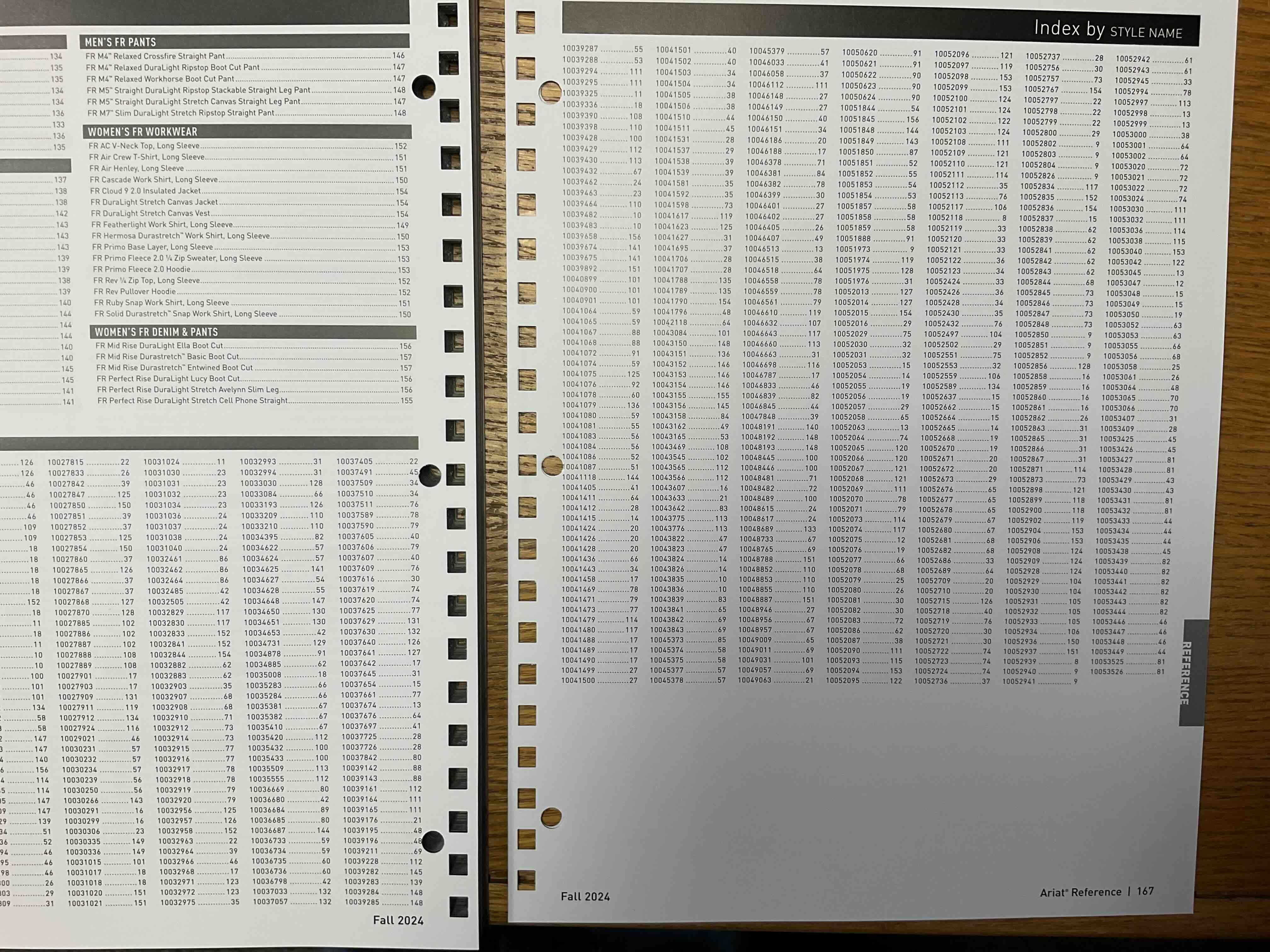Viewport: 1270px width, 952px height.
Task: Click the Fall 2024 footer on right page
Action: [x=585, y=897]
